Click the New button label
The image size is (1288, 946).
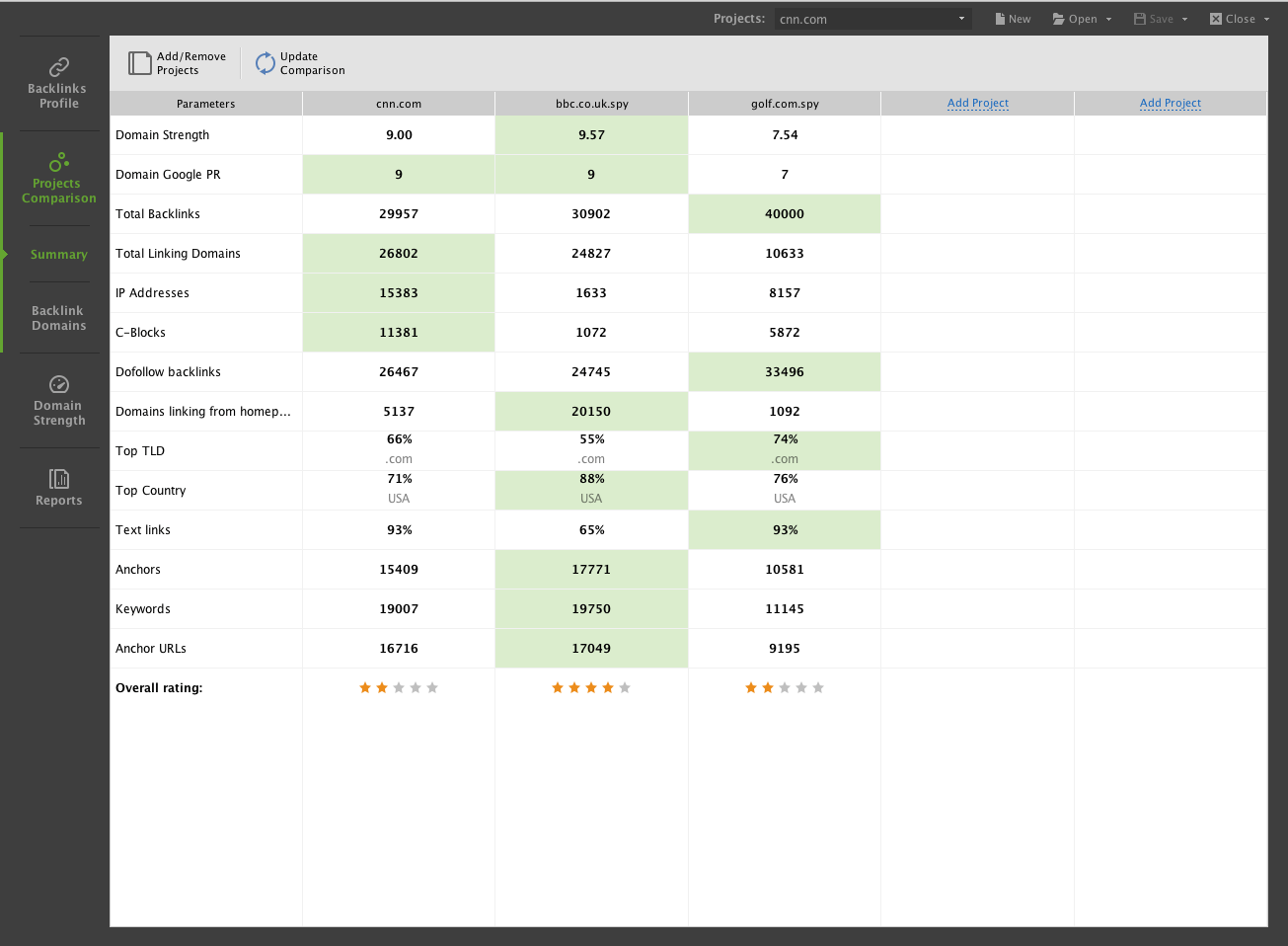click(1020, 19)
